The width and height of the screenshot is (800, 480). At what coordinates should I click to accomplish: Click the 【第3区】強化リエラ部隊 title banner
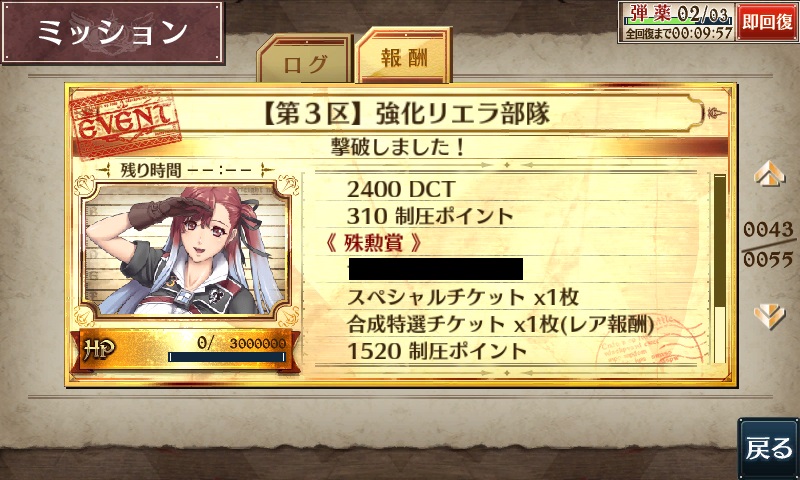tap(406, 114)
